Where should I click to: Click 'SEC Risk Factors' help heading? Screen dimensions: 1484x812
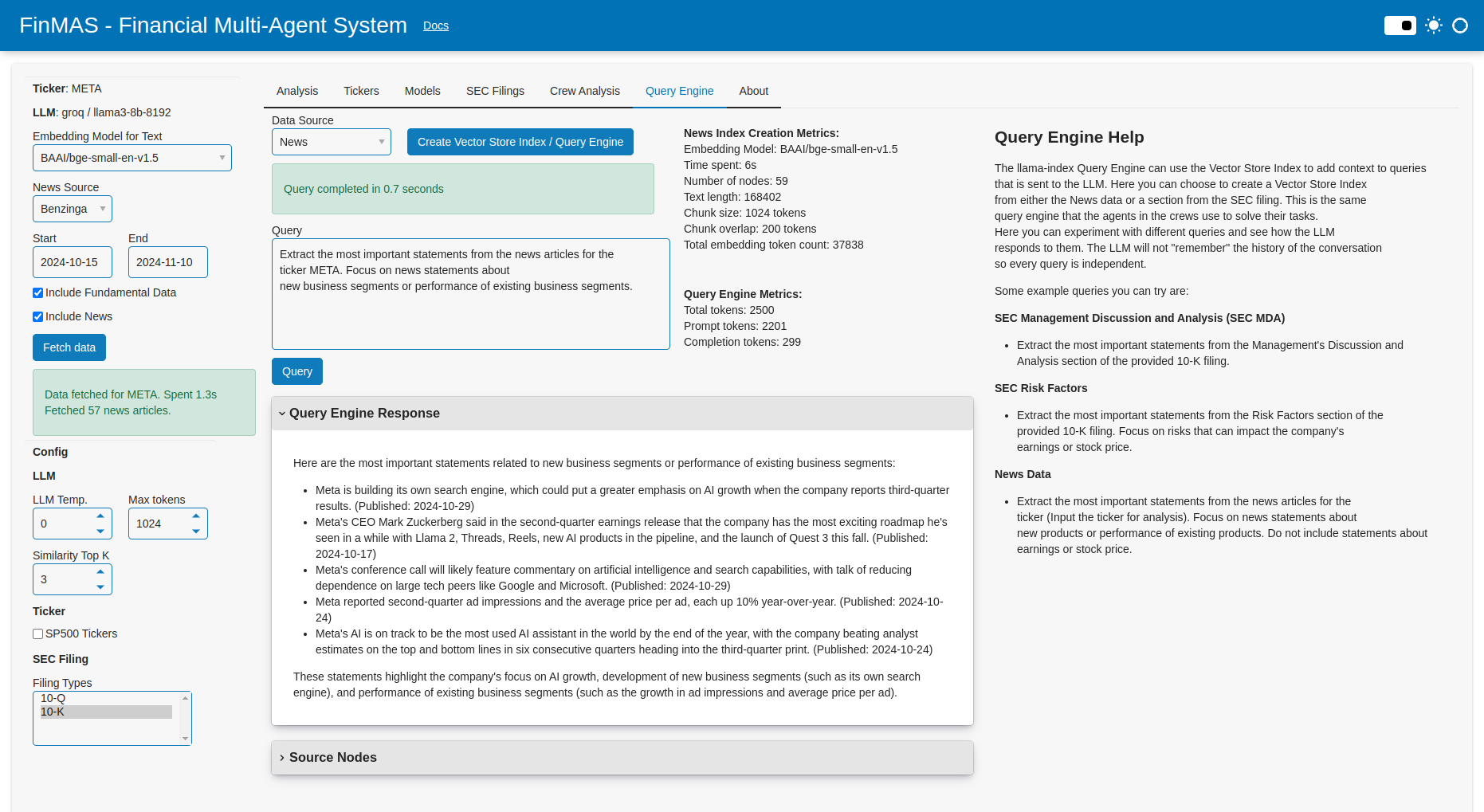[x=1041, y=388]
